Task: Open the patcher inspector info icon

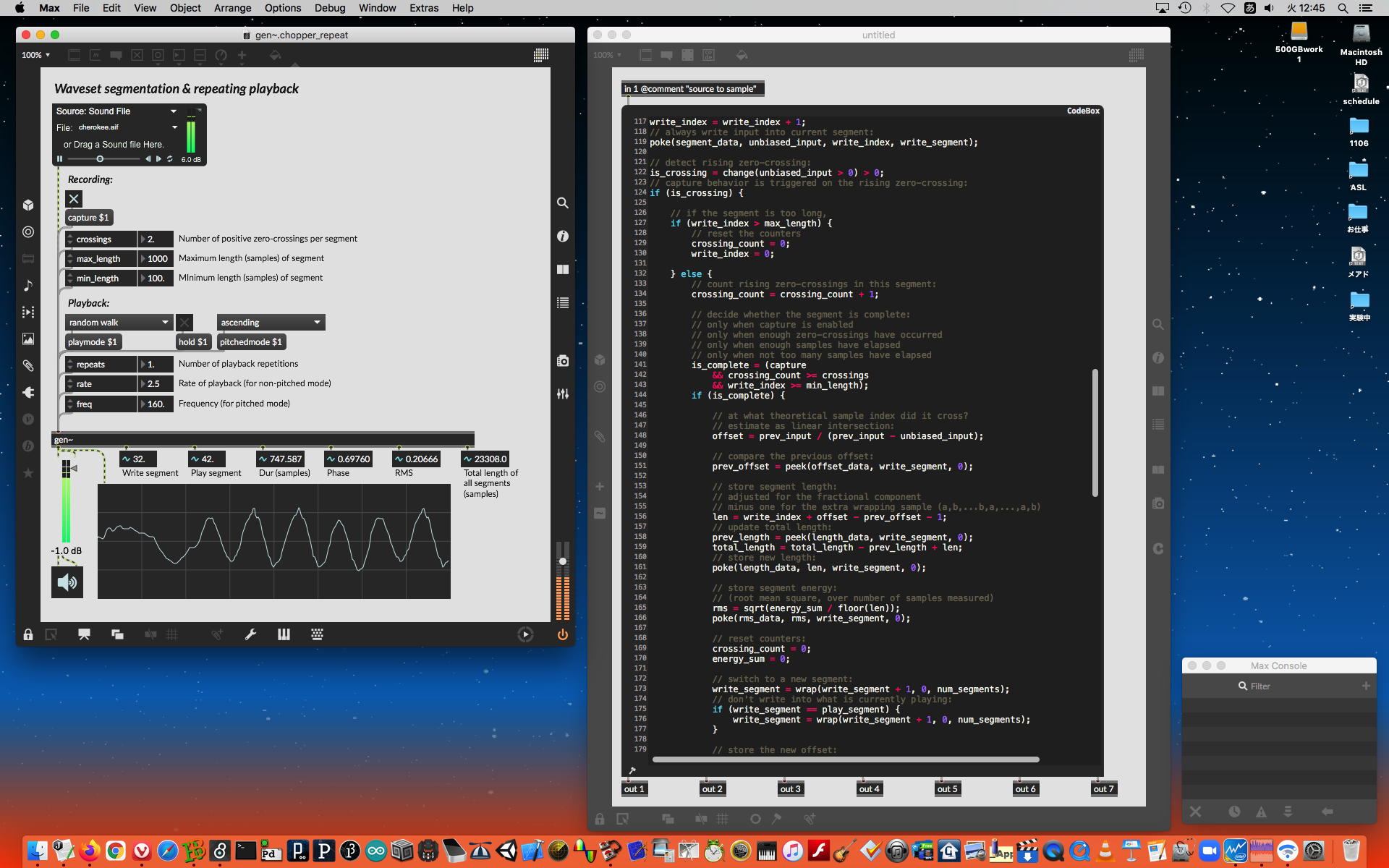Action: pyautogui.click(x=562, y=237)
